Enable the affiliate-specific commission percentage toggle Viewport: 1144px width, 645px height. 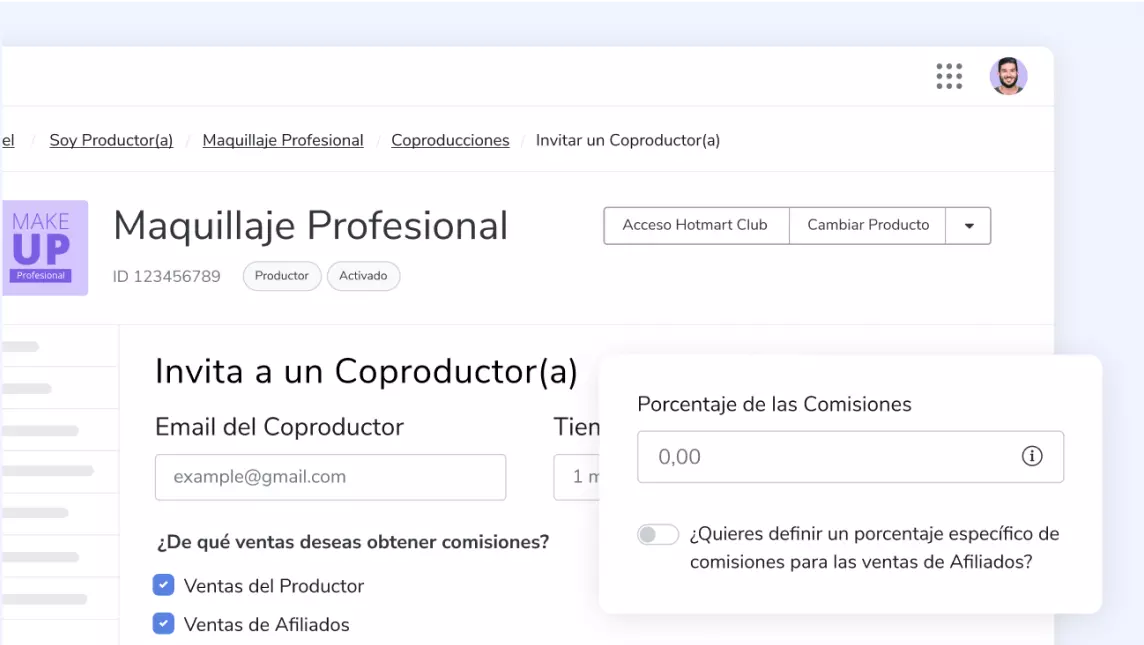[657, 534]
